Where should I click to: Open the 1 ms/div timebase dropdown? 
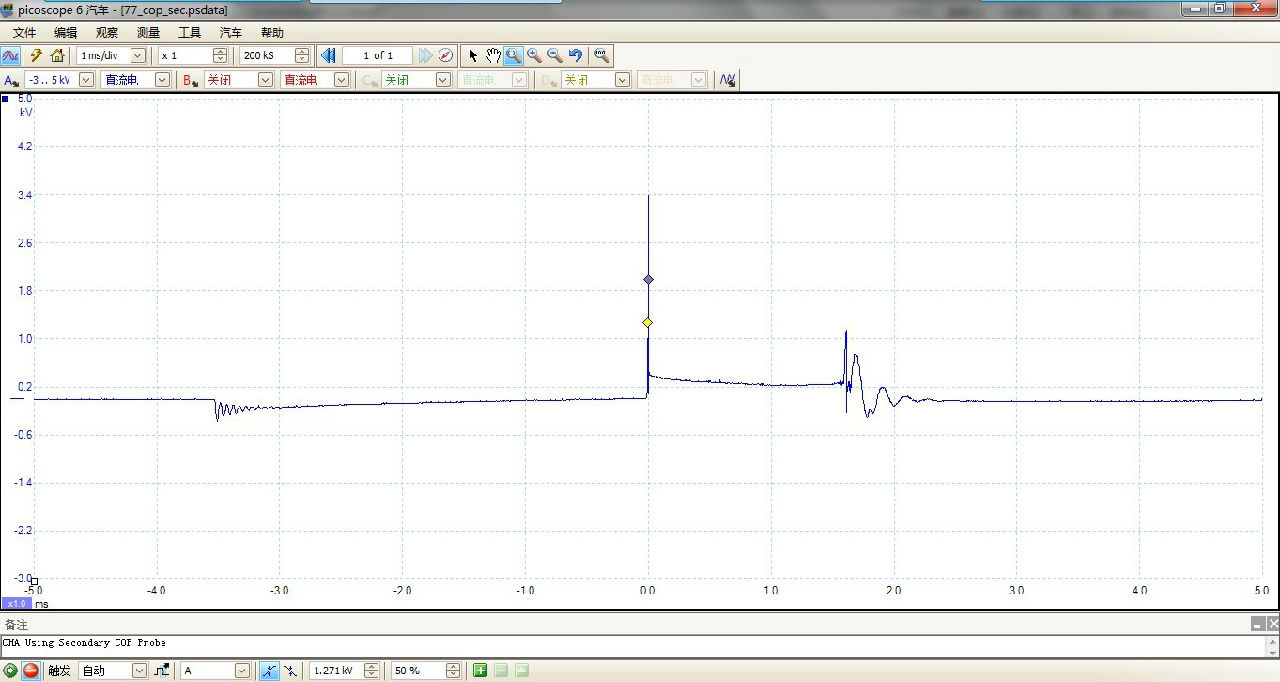(138, 56)
